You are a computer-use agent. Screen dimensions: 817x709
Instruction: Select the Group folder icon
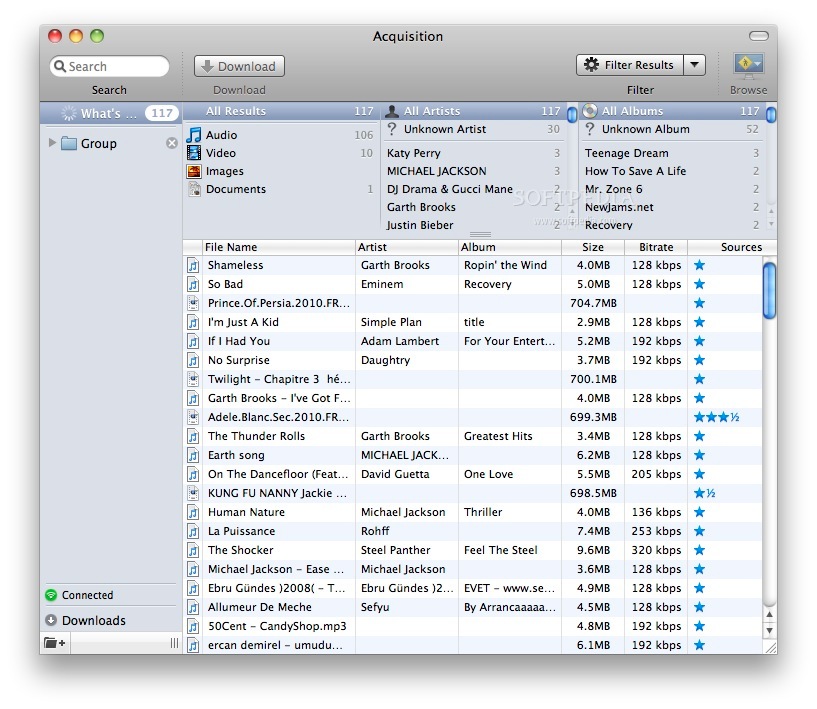click(x=69, y=143)
